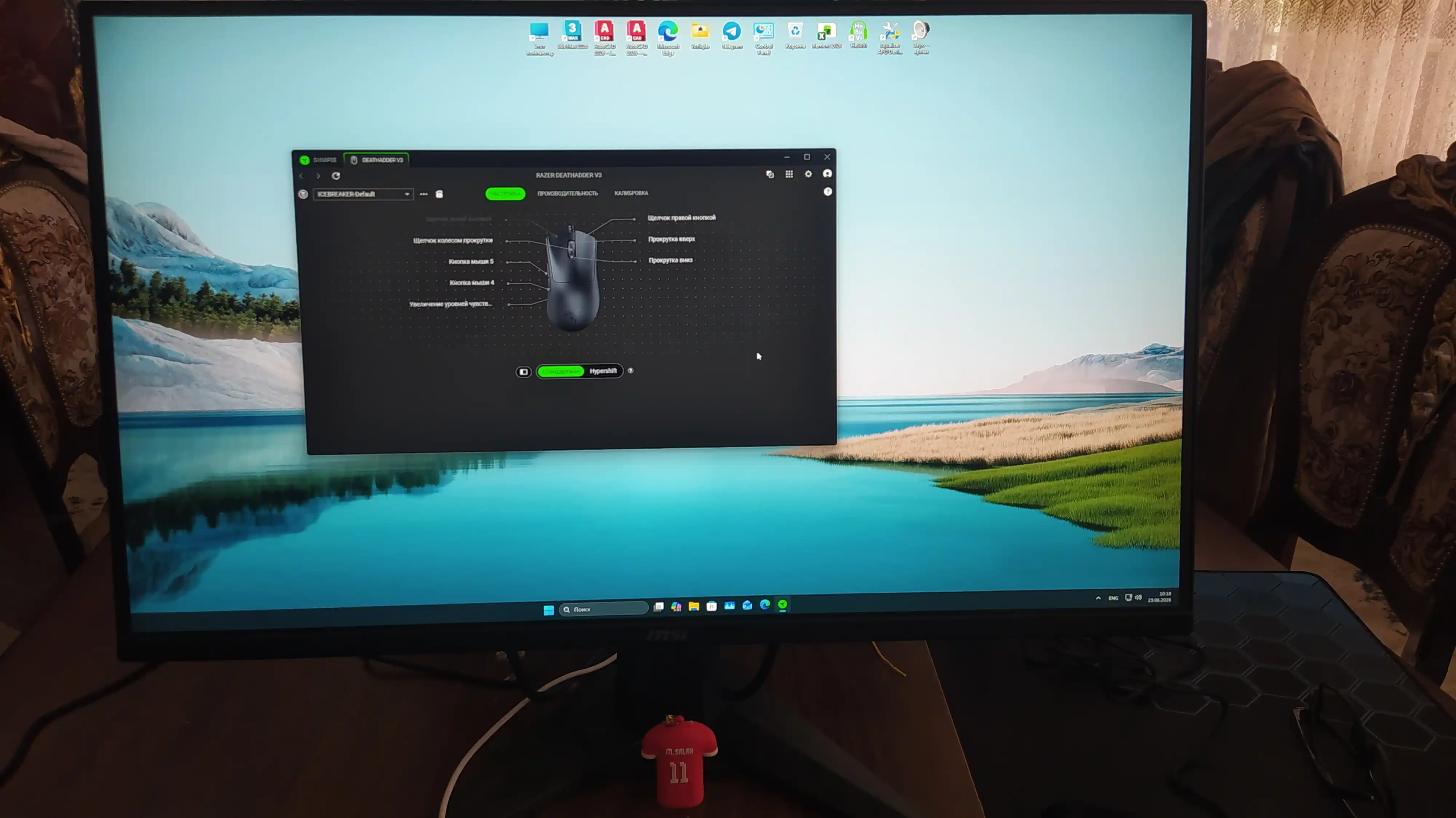Select Увеличение уровней чувств... assignment
The width and height of the screenshot is (1456, 818).
coord(451,304)
